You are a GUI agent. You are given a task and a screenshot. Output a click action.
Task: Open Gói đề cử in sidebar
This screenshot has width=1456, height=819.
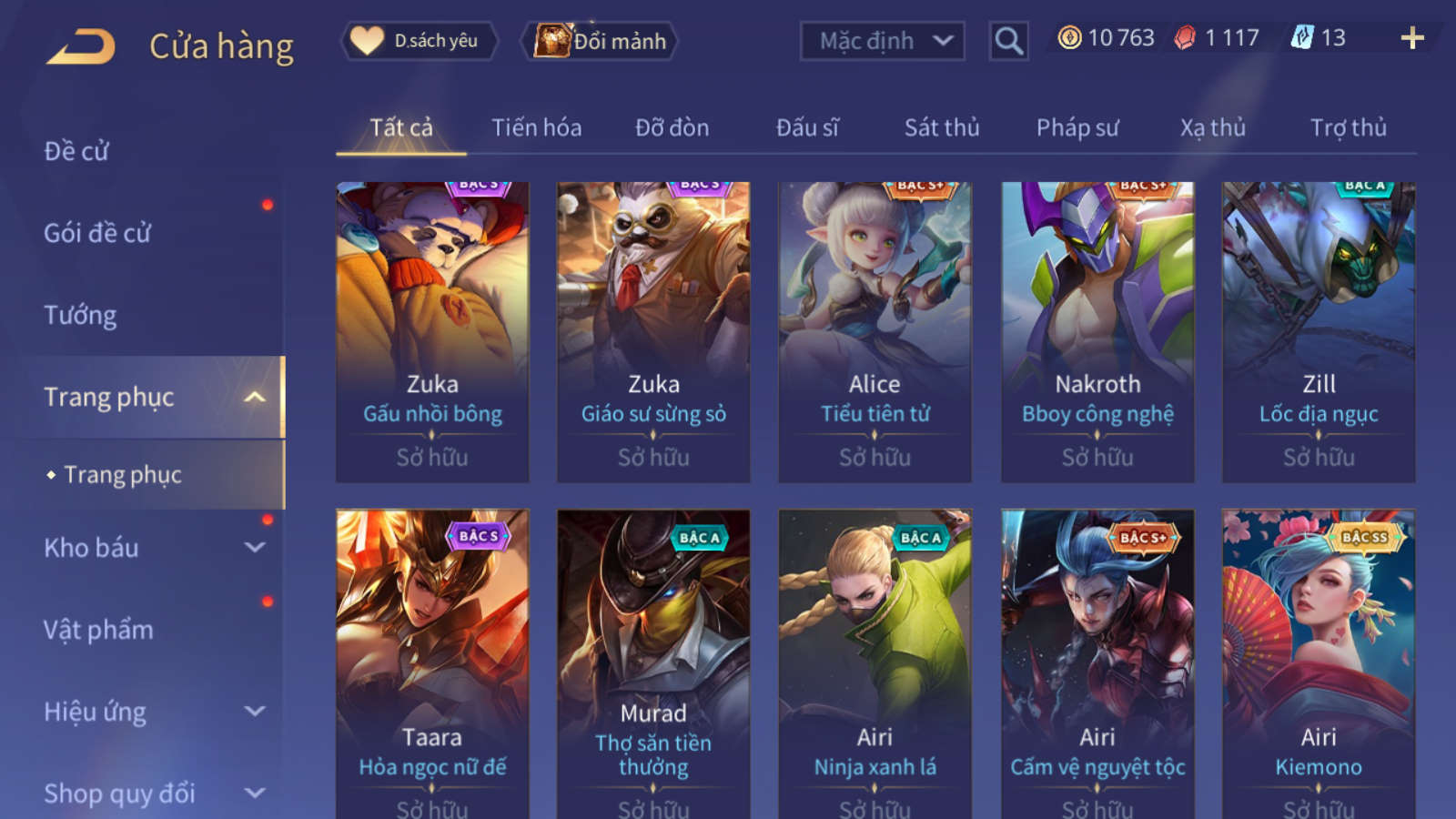(97, 233)
